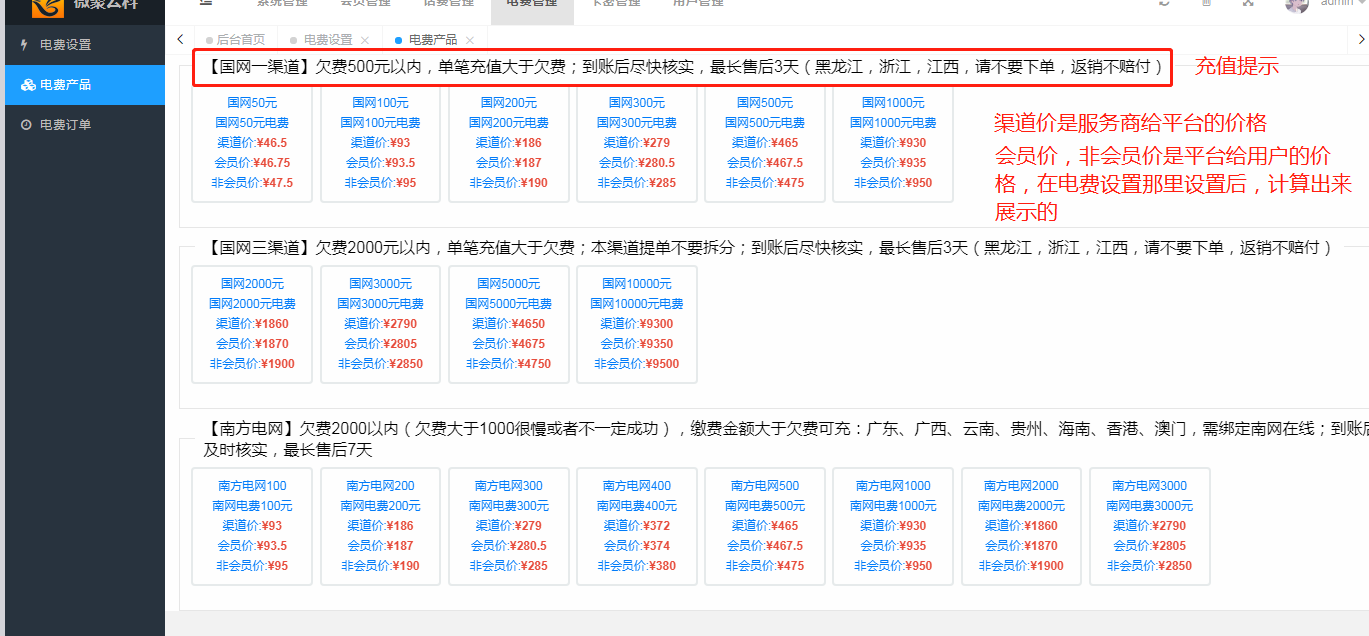
Task: Click the 【国网三渠道】 section description
Action: point(768,248)
